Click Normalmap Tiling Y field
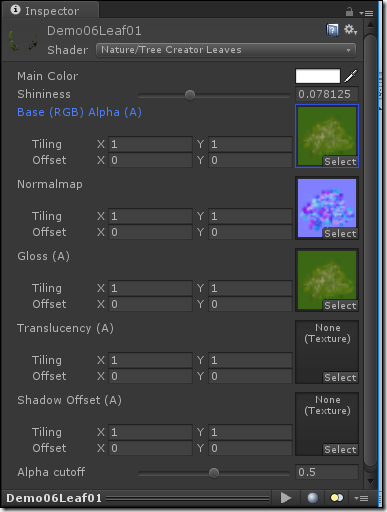387x512 pixels. [x=250, y=216]
